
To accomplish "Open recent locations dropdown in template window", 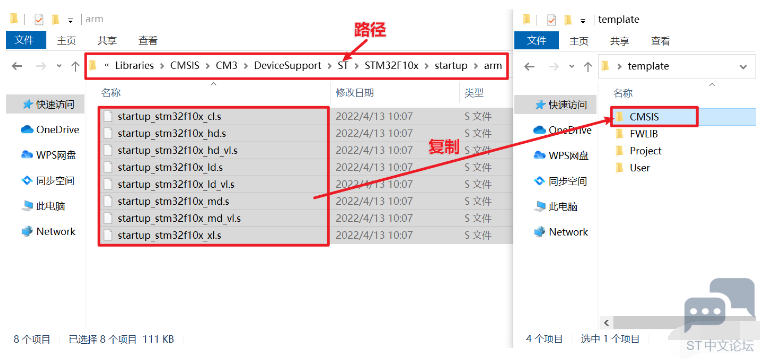I will tap(571, 66).
